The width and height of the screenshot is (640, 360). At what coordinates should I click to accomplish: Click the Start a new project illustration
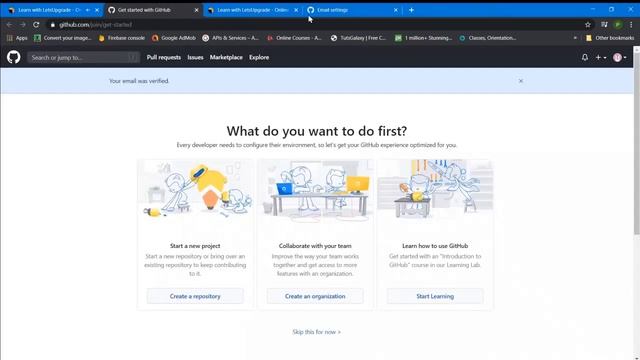click(x=195, y=191)
